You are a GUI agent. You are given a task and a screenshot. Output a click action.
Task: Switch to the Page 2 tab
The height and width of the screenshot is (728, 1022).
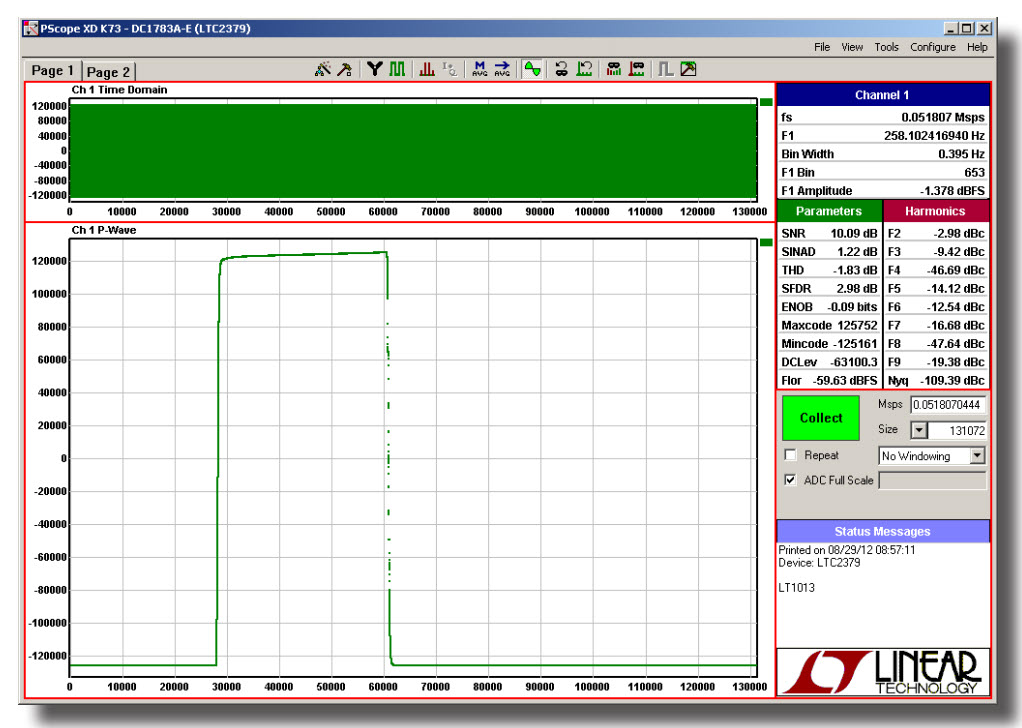coord(108,71)
